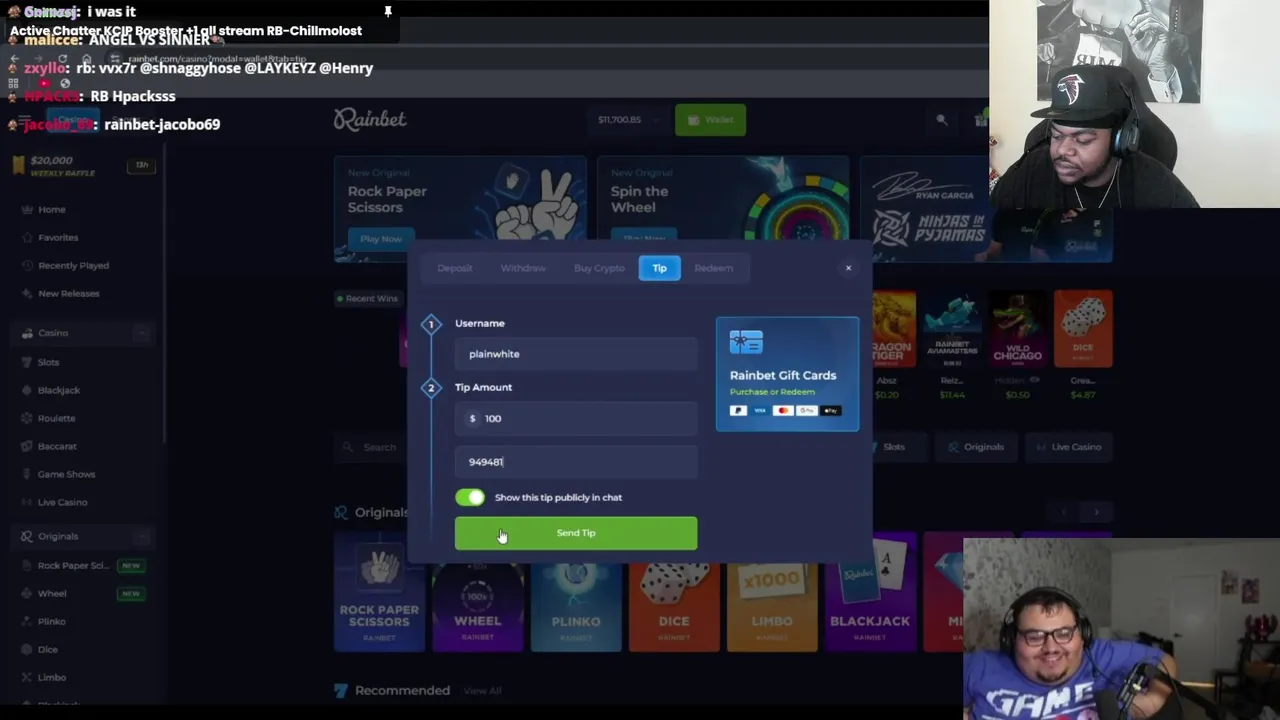Select the Originals filter tab
This screenshot has height=720, width=1280.
(975, 447)
